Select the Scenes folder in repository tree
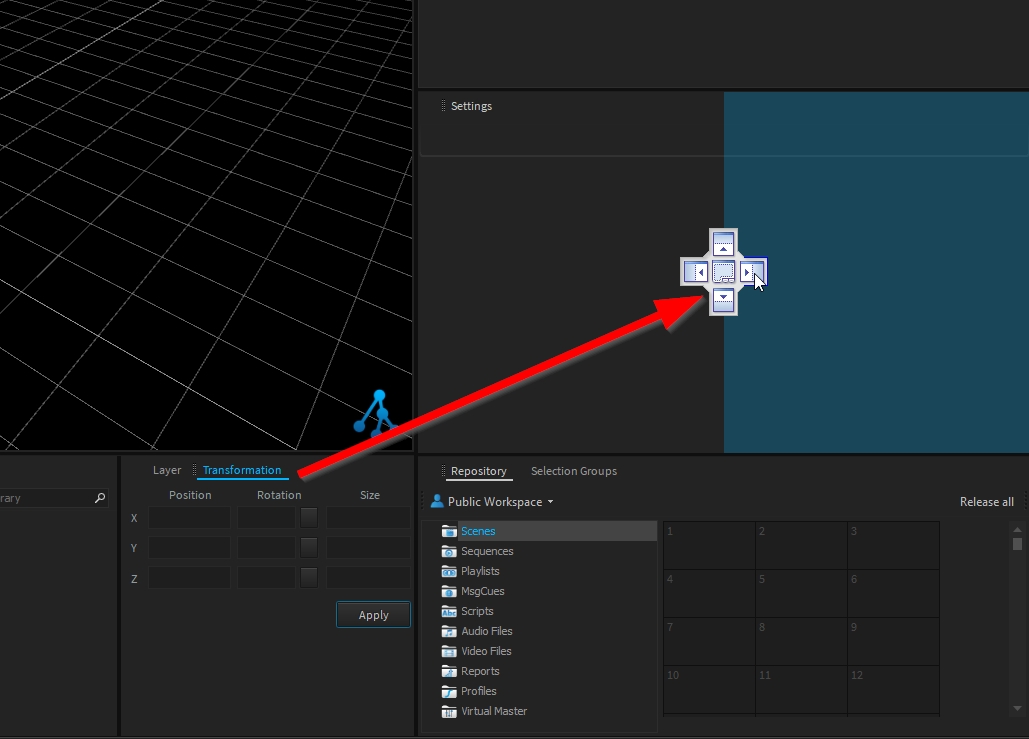Image resolution: width=1029 pixels, height=739 pixels. coord(478,532)
